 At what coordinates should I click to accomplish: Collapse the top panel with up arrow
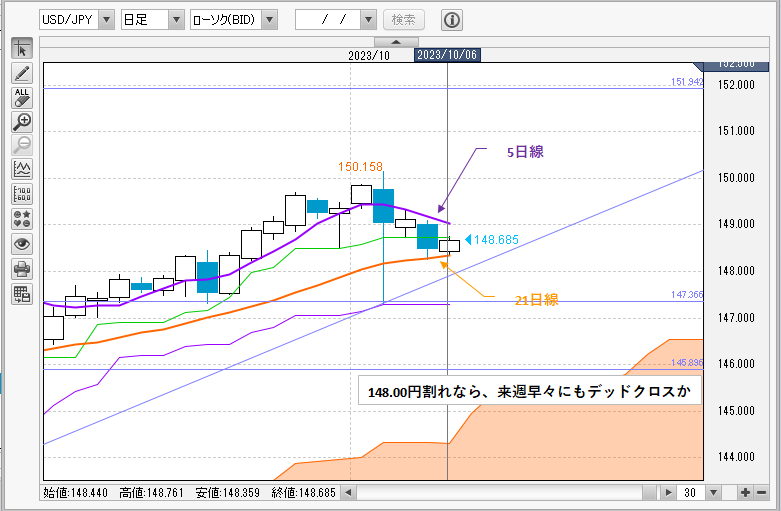(x=396, y=42)
